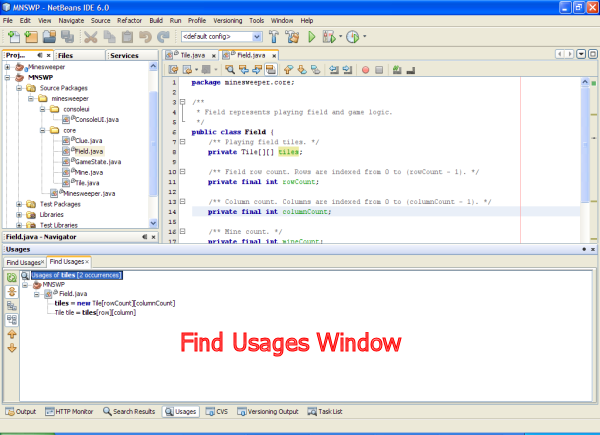Image resolution: width=600 pixels, height=435 pixels.
Task: Click the Cut scissors icon
Action: point(91,37)
